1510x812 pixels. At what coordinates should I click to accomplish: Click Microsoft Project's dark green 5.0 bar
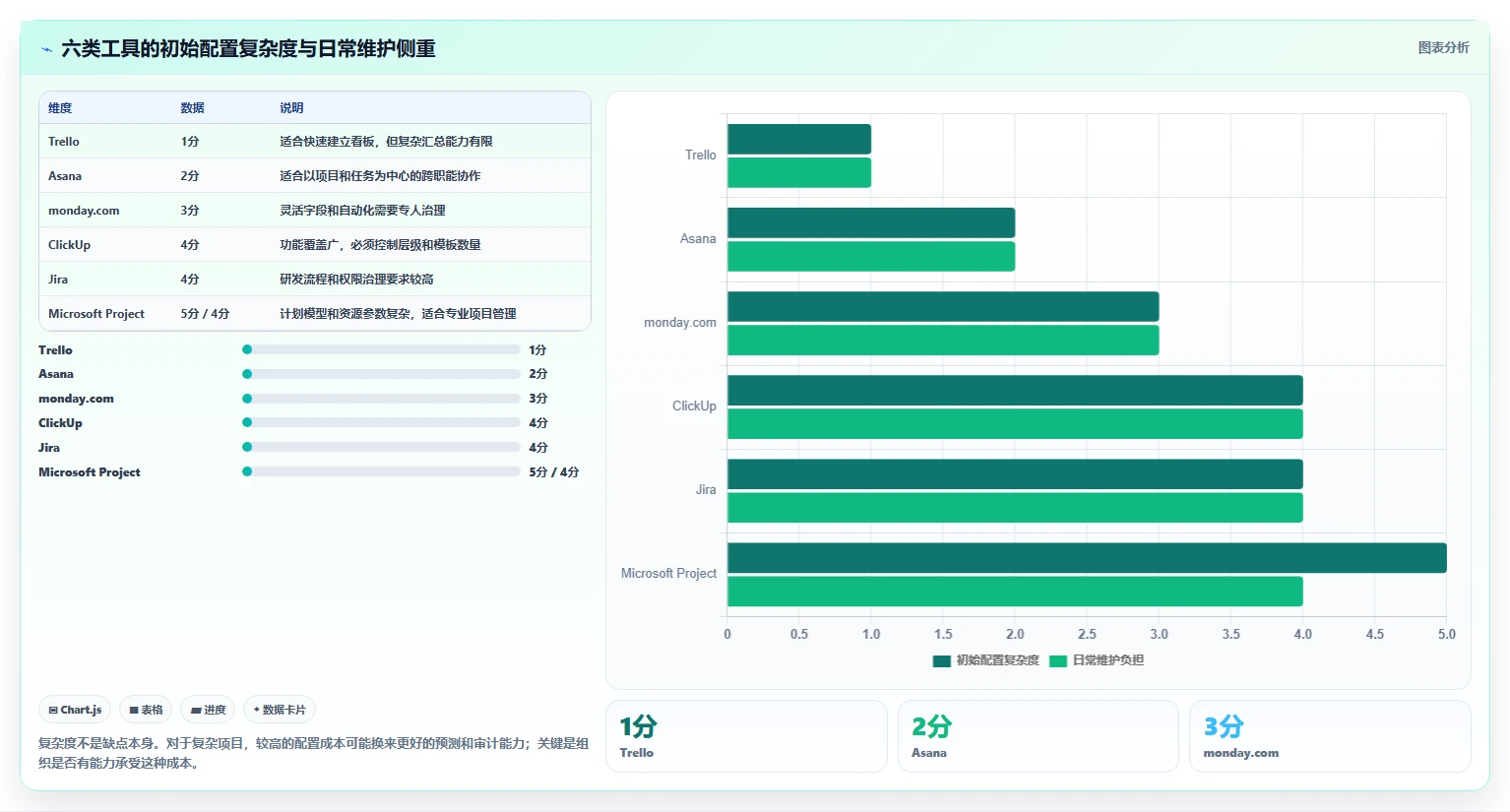(1087, 558)
